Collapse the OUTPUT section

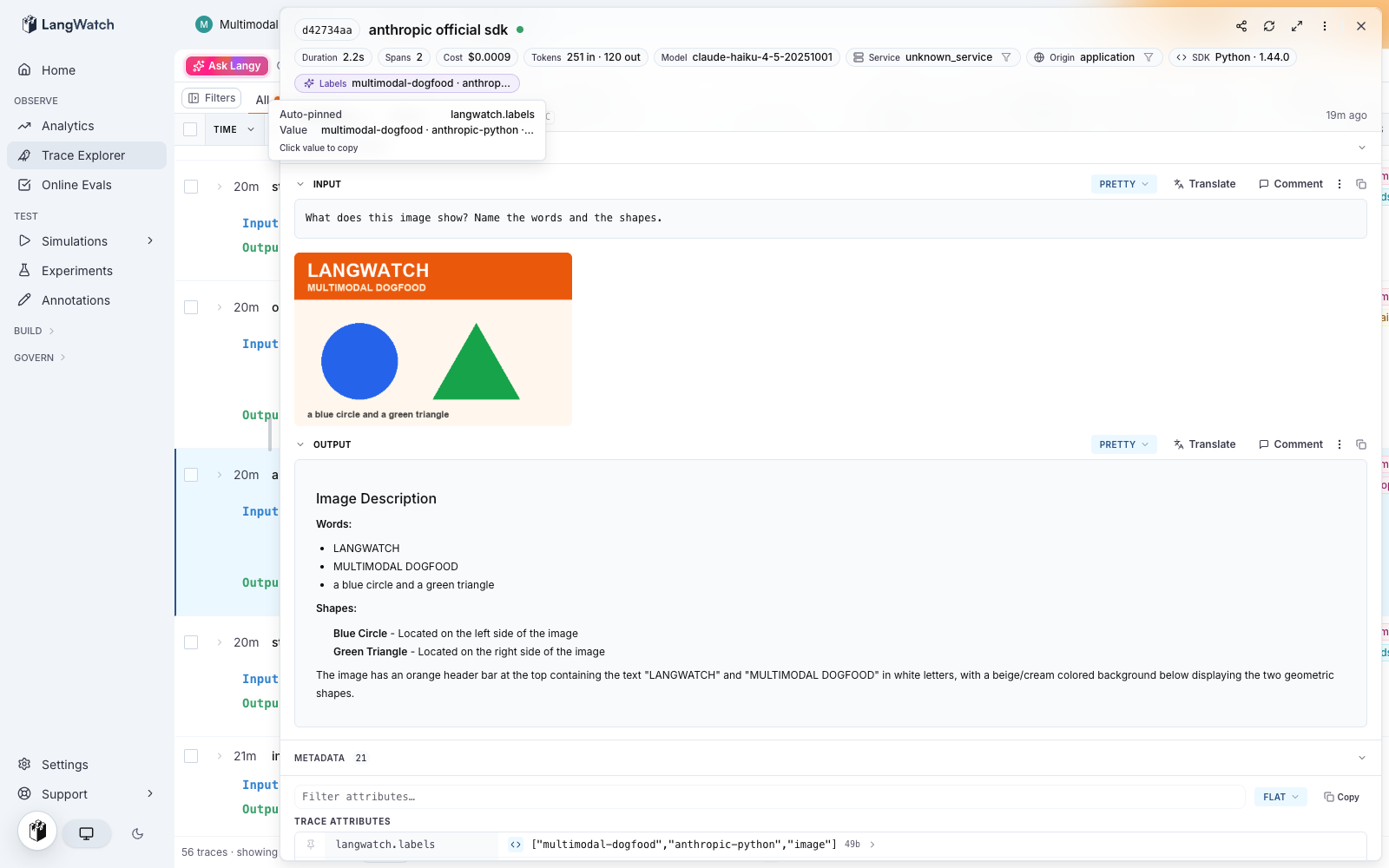pos(300,444)
